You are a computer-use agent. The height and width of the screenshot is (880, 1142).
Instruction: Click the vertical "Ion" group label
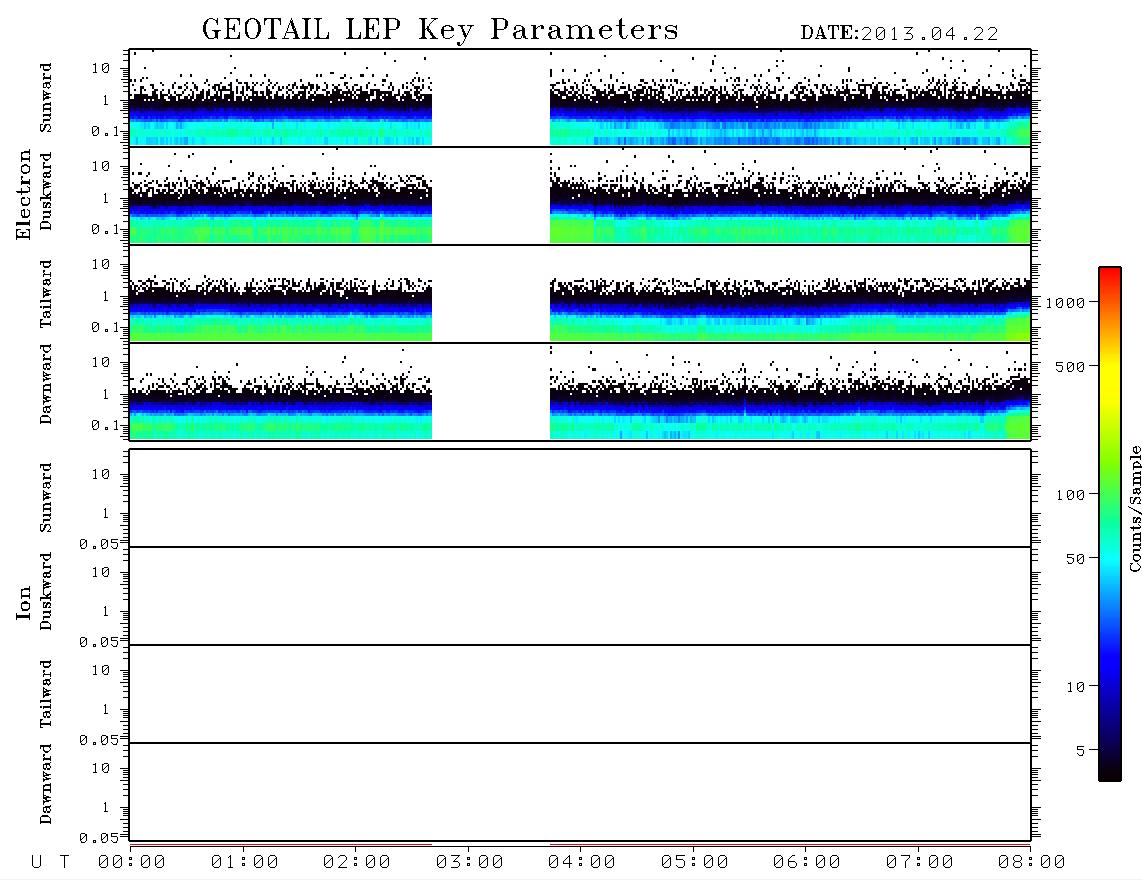click(x=23, y=602)
